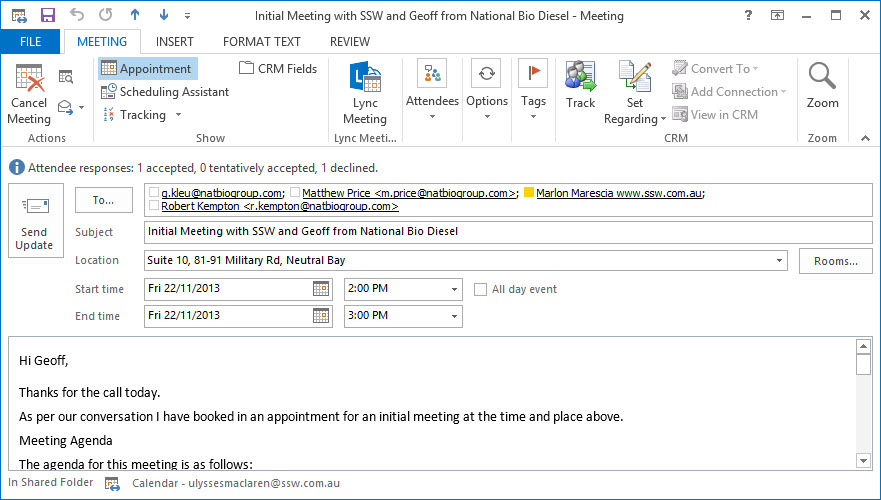Open the Scheduling Assistant view
The width and height of the screenshot is (881, 500).
coord(165,92)
